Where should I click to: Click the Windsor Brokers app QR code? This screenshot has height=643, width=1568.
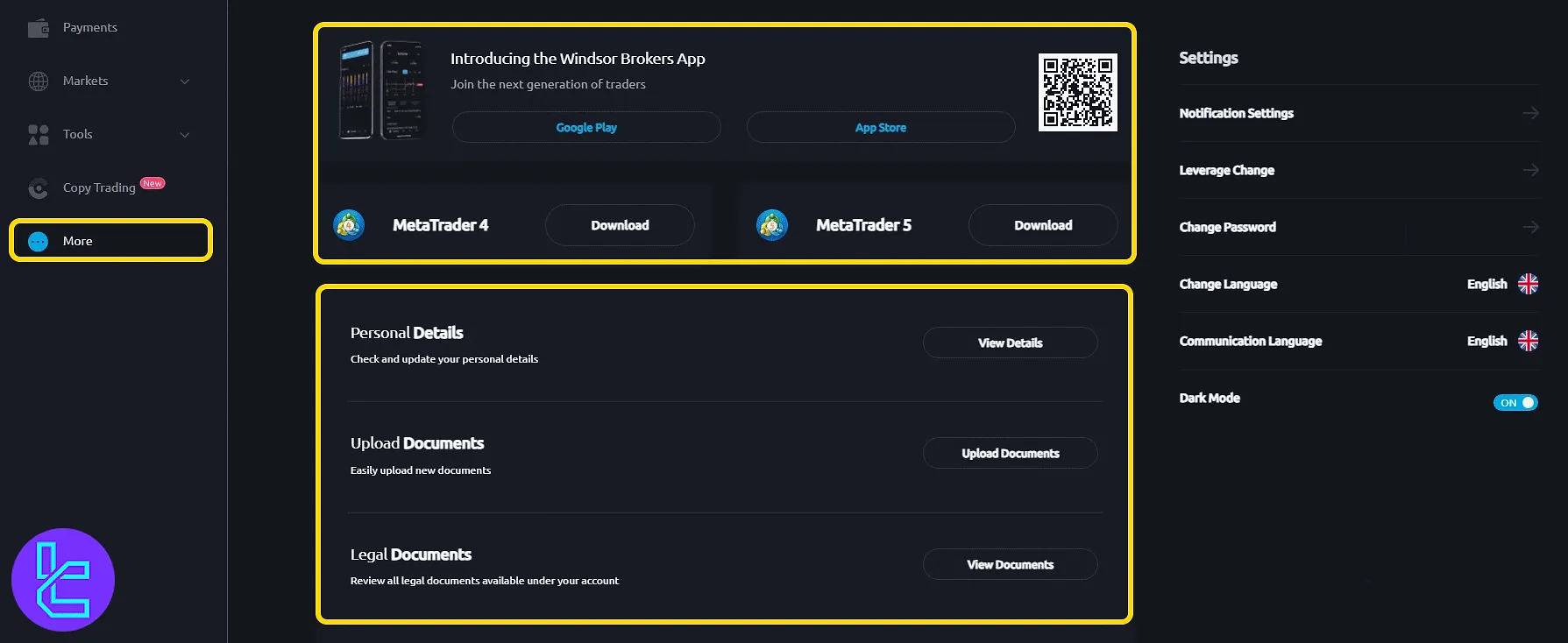[x=1078, y=93]
